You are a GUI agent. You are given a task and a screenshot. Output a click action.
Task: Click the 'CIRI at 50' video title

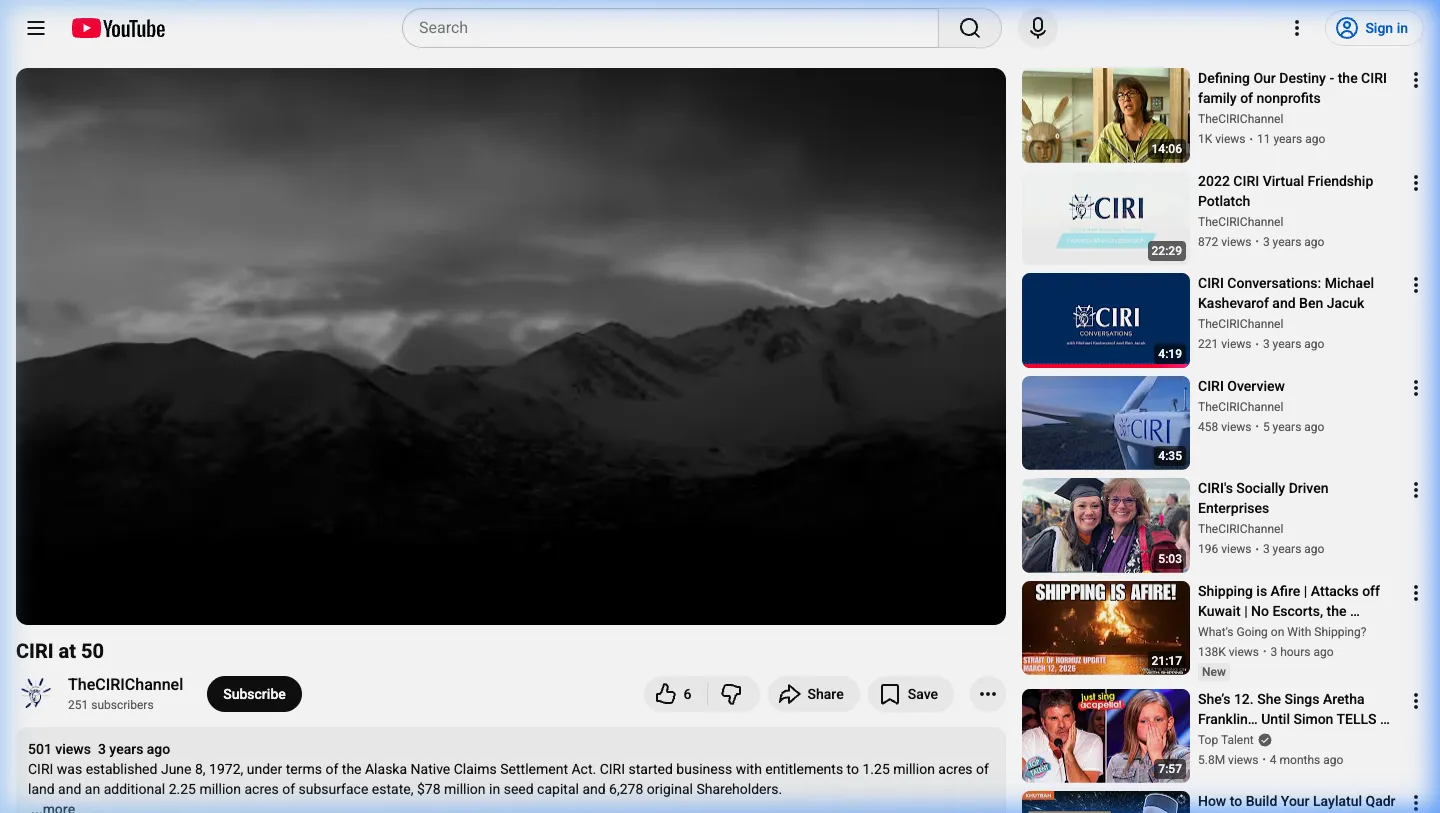(60, 651)
